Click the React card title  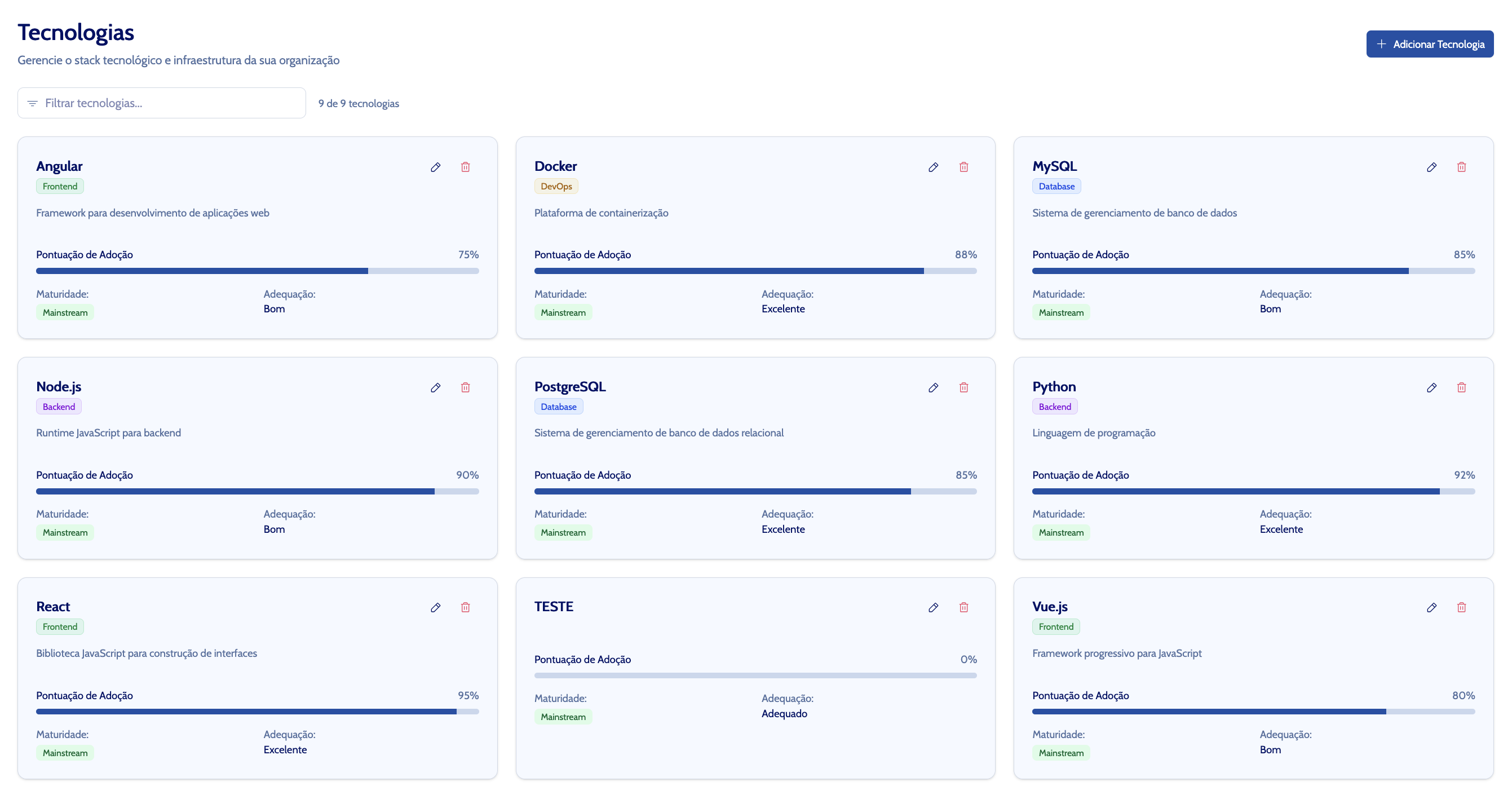53,607
